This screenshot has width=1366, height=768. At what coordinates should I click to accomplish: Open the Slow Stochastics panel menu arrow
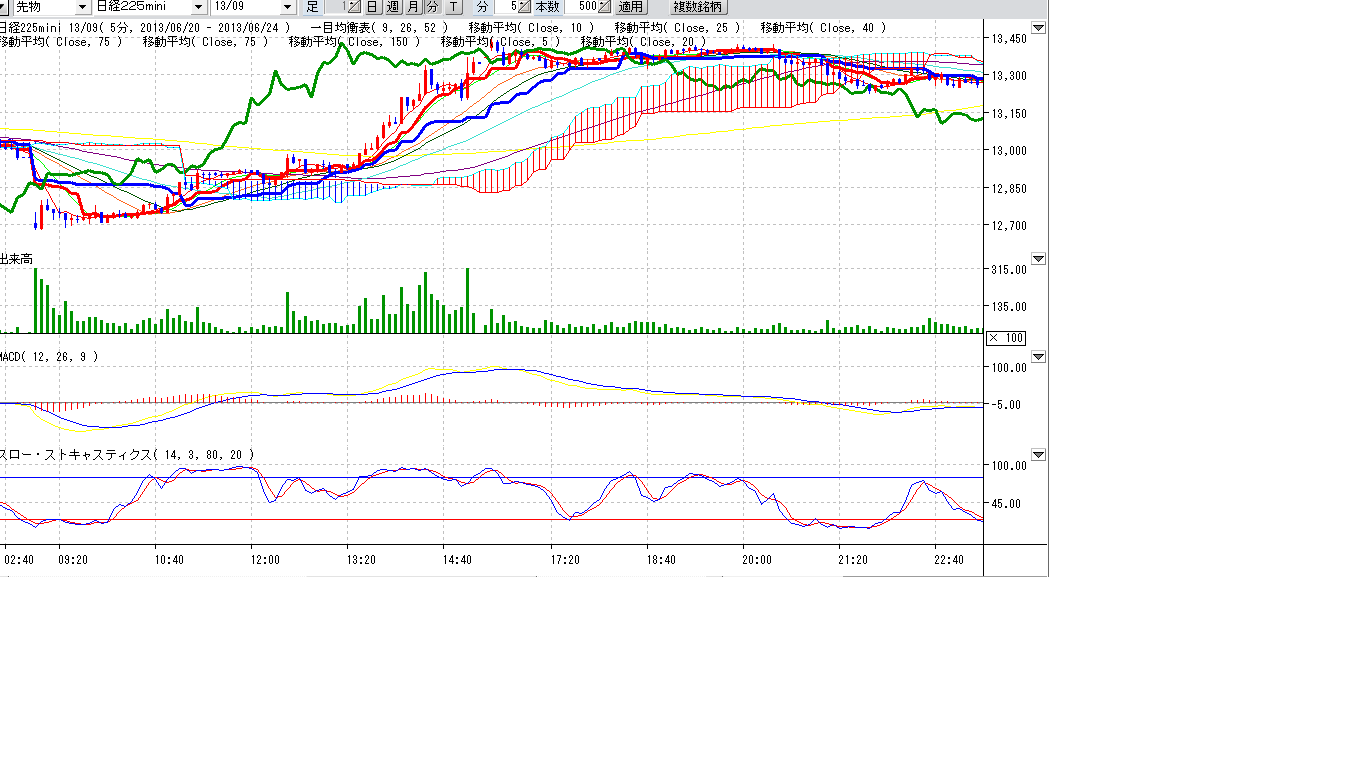coord(1038,455)
